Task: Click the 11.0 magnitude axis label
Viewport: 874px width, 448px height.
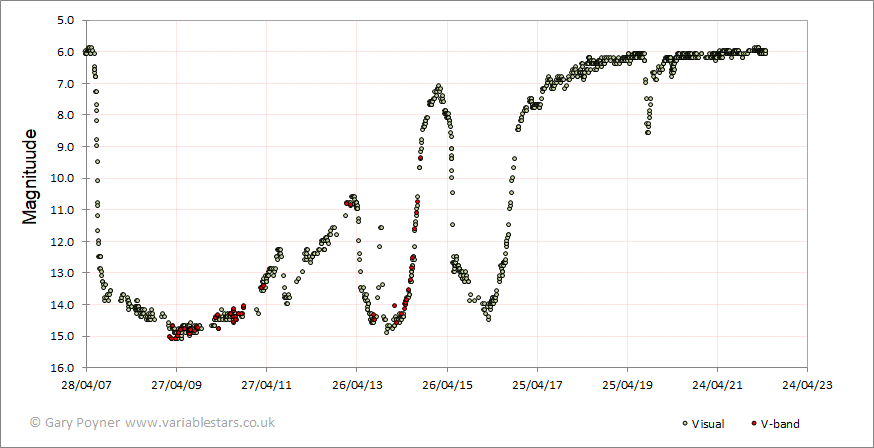Action: [x=64, y=210]
